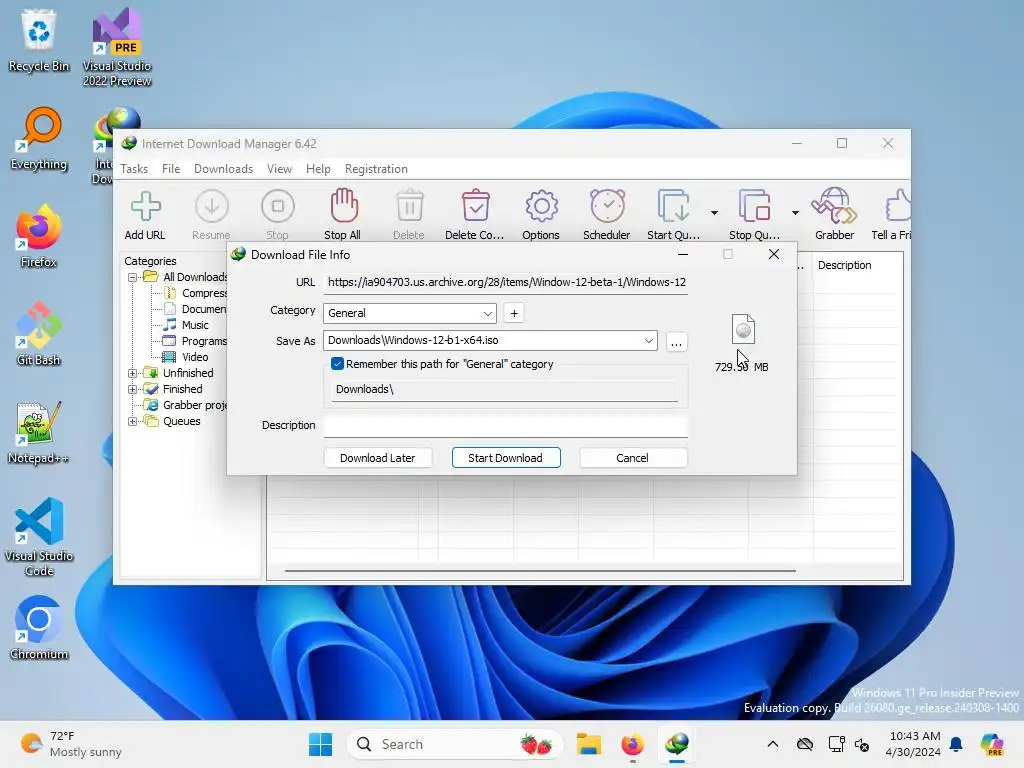Open the Save As path dropdown arrow
Viewport: 1024px width, 768px height.
pyautogui.click(x=648, y=340)
